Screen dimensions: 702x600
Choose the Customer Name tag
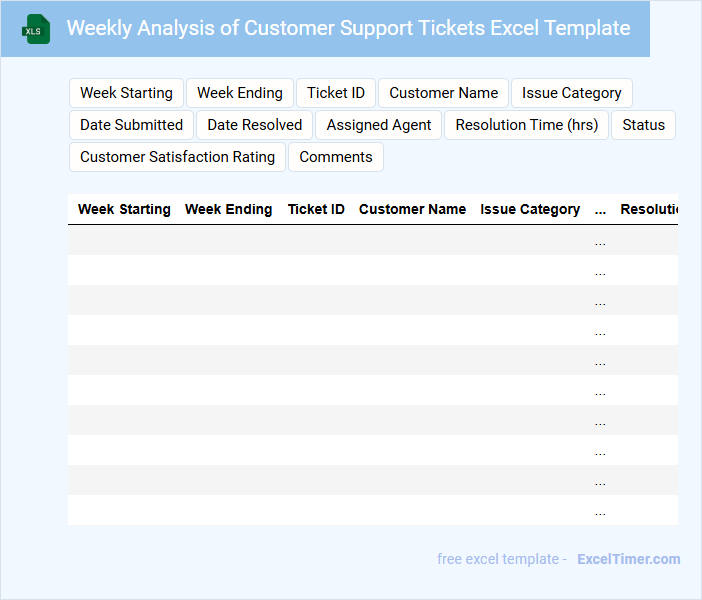[443, 93]
